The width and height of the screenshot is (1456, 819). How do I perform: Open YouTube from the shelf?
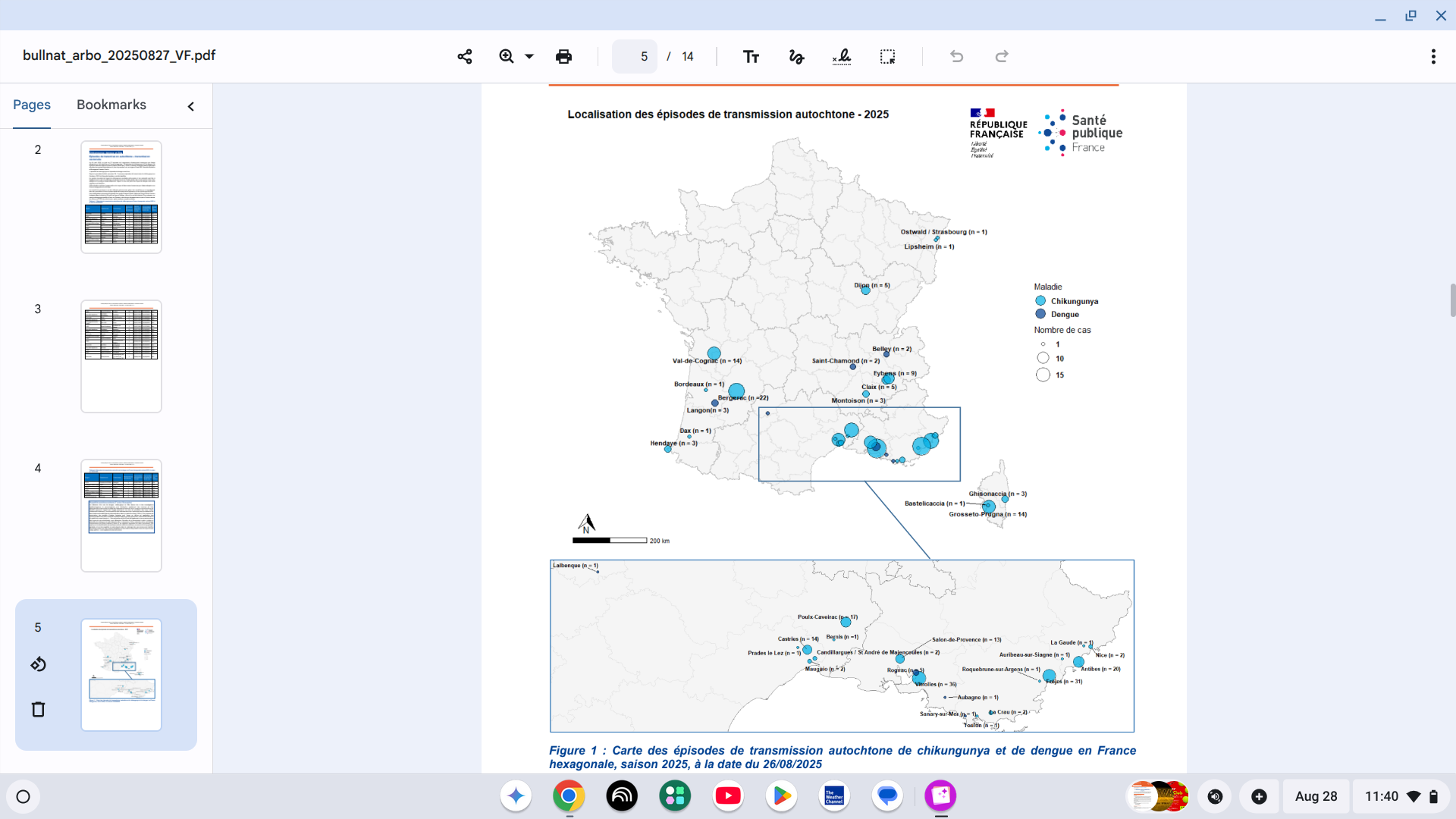click(x=728, y=796)
